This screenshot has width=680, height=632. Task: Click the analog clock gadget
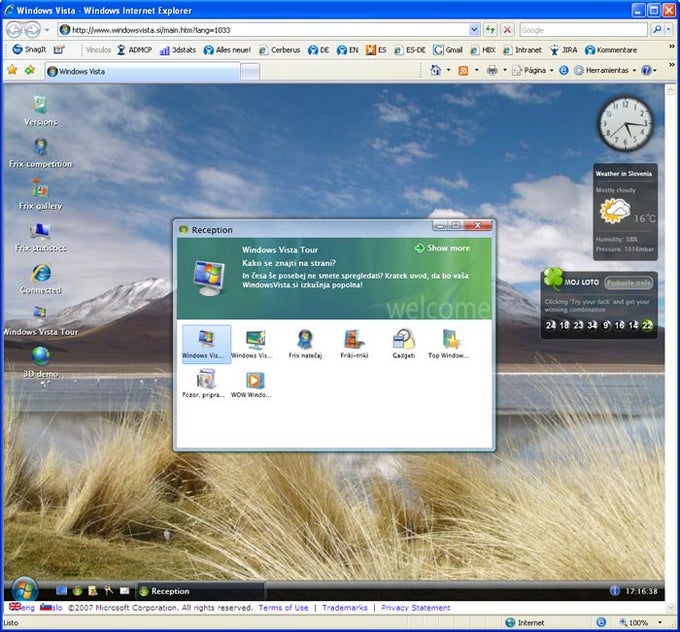[x=625, y=124]
